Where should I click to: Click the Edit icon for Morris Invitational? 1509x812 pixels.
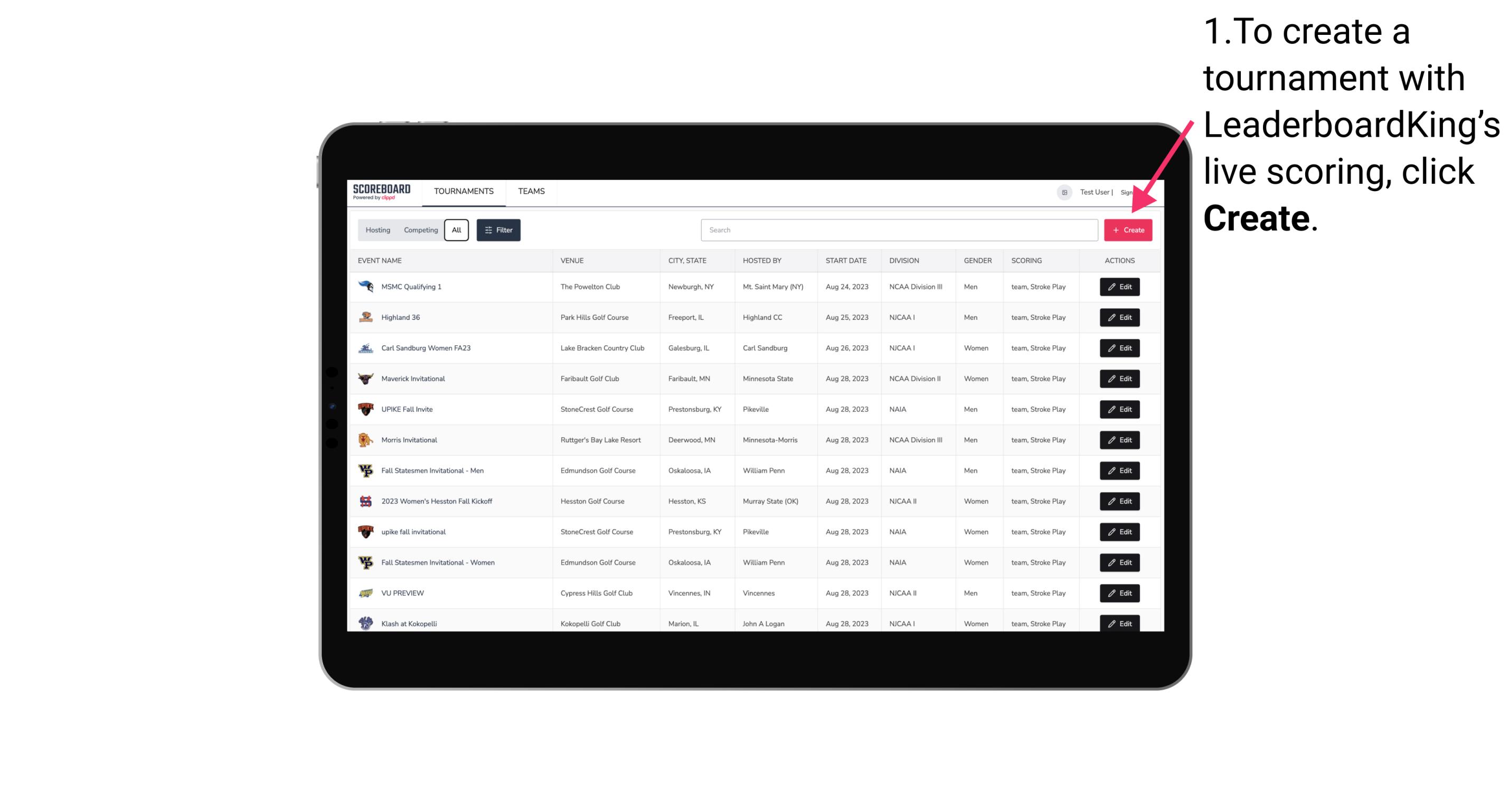tap(1119, 440)
